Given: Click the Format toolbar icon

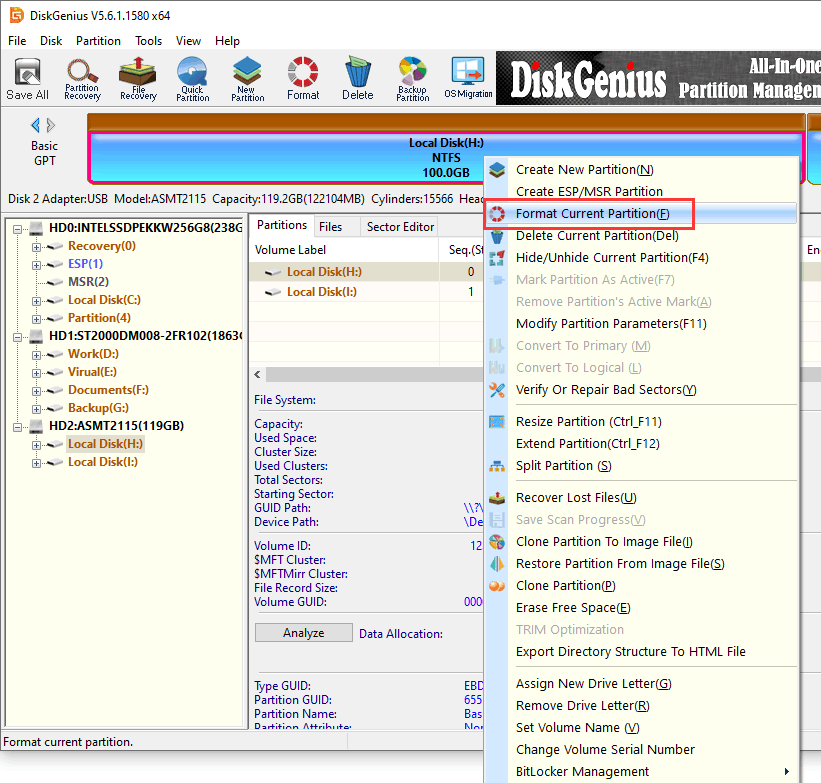Looking at the screenshot, I should click(x=303, y=79).
